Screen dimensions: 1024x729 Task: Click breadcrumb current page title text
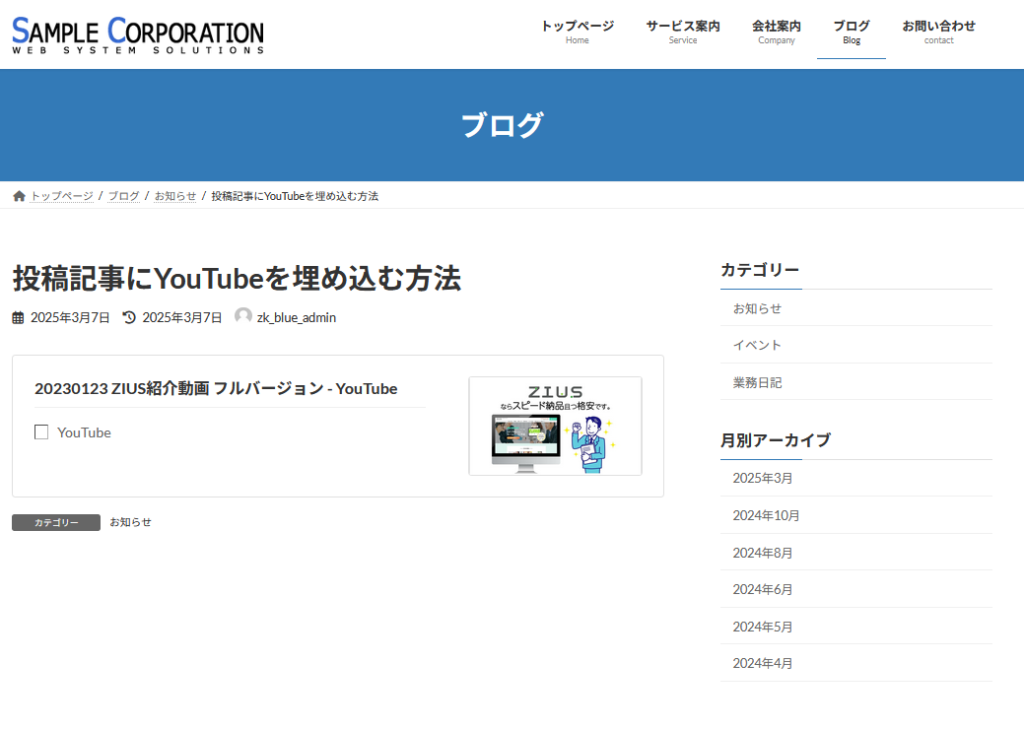pyautogui.click(x=295, y=196)
